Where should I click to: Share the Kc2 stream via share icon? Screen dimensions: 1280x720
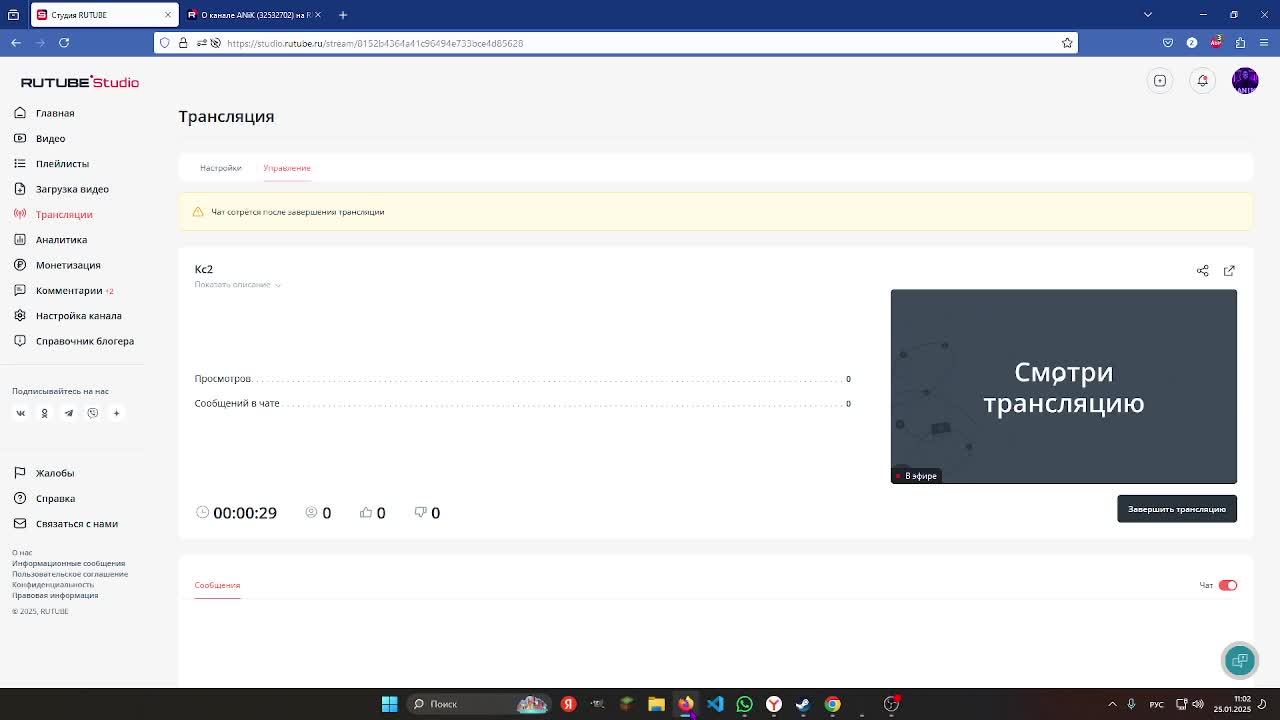[x=1203, y=270]
